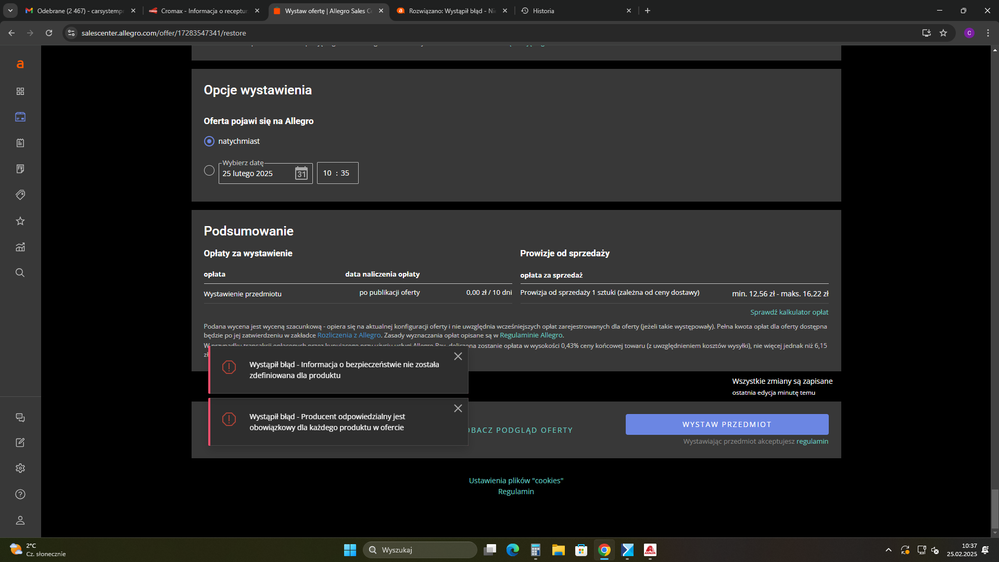This screenshot has height=562, width=999.
Task: Open Chrome three-dot menu
Action: [988, 33]
